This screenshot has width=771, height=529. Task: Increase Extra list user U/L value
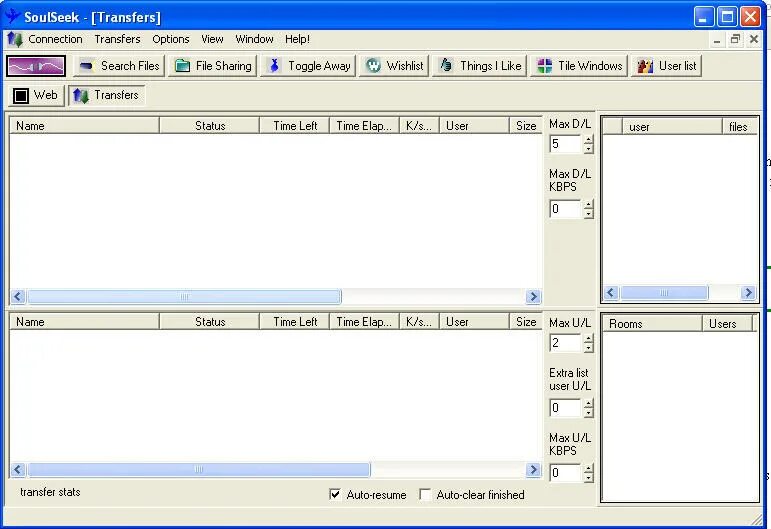tap(588, 403)
